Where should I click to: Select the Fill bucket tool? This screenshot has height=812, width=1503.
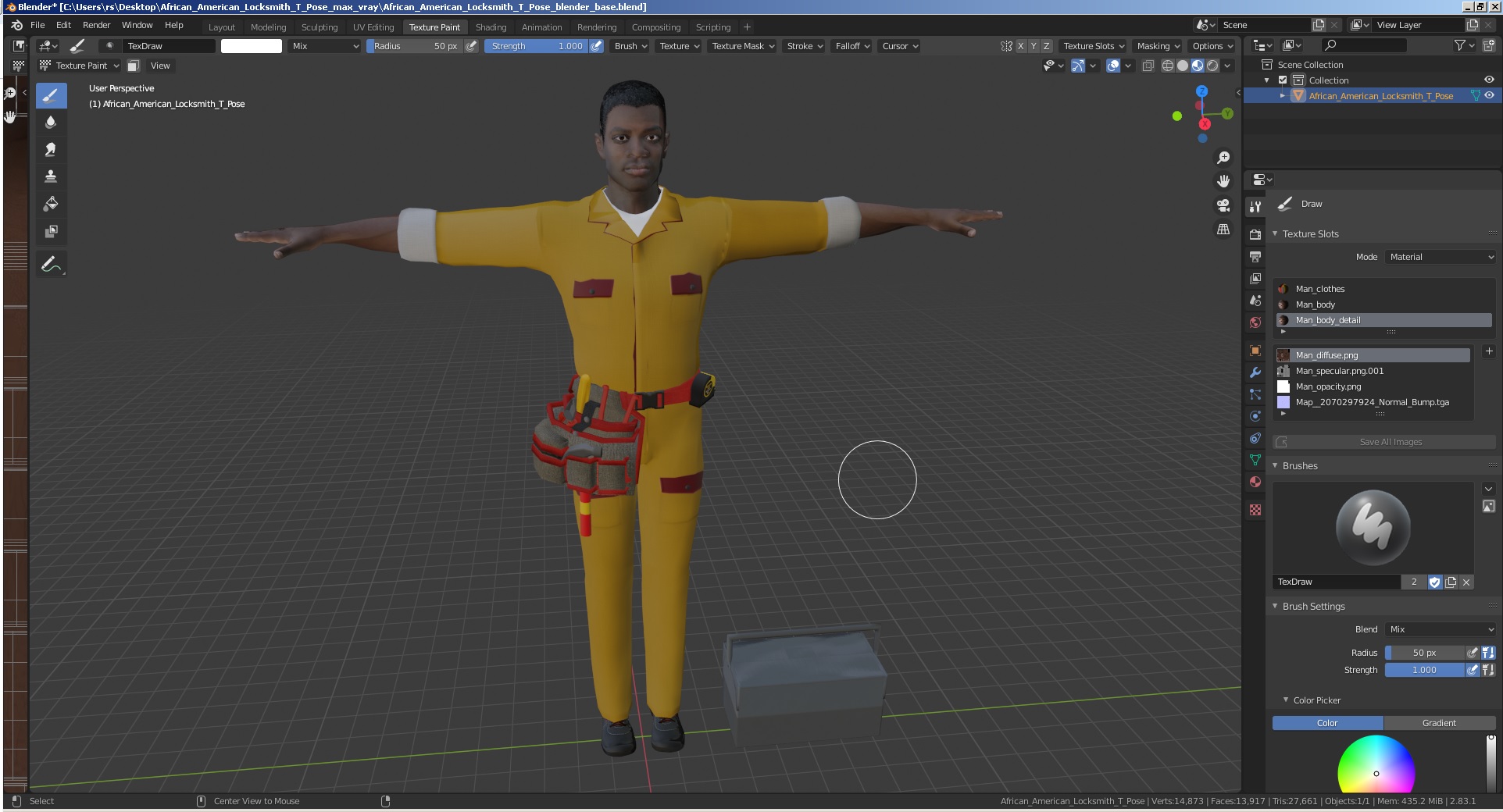click(51, 204)
